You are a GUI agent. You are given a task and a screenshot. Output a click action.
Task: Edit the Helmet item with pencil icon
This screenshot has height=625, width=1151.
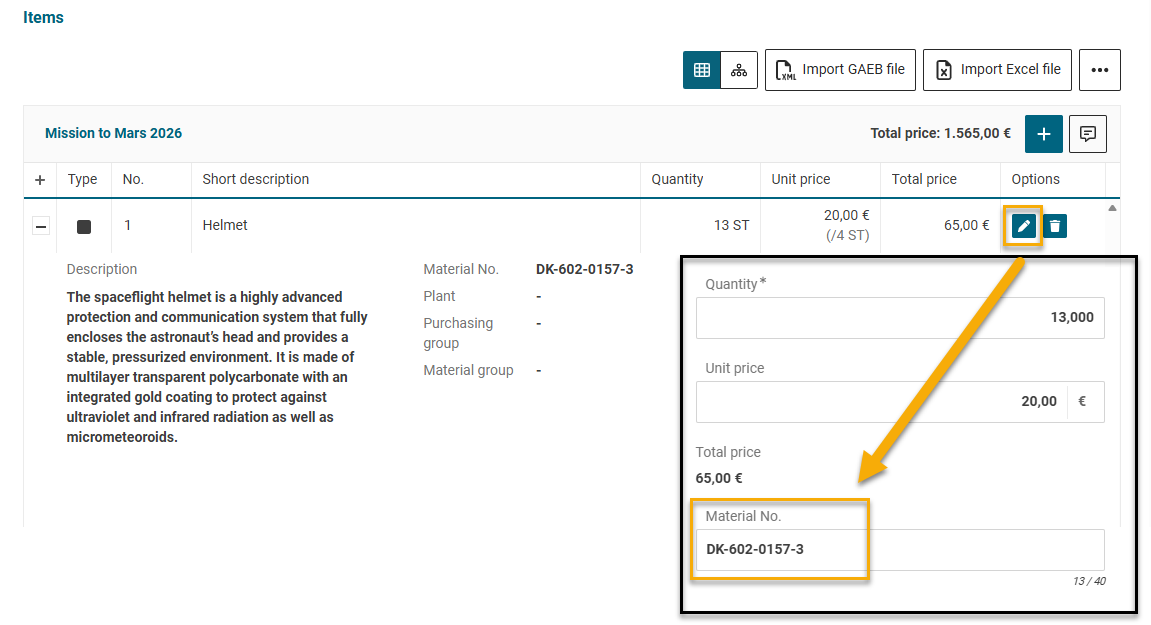click(1023, 226)
